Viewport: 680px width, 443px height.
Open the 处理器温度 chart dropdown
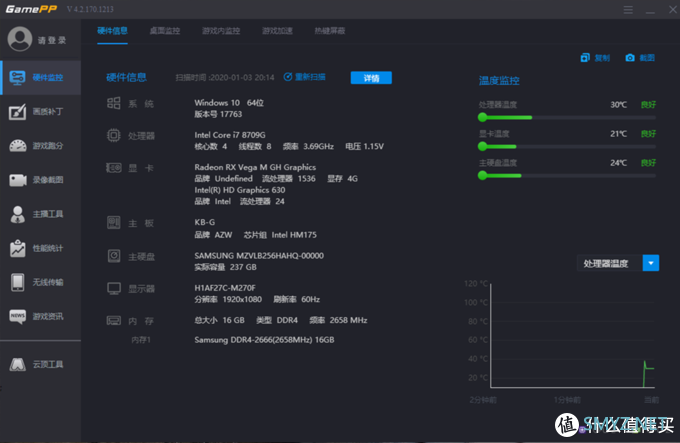[651, 263]
